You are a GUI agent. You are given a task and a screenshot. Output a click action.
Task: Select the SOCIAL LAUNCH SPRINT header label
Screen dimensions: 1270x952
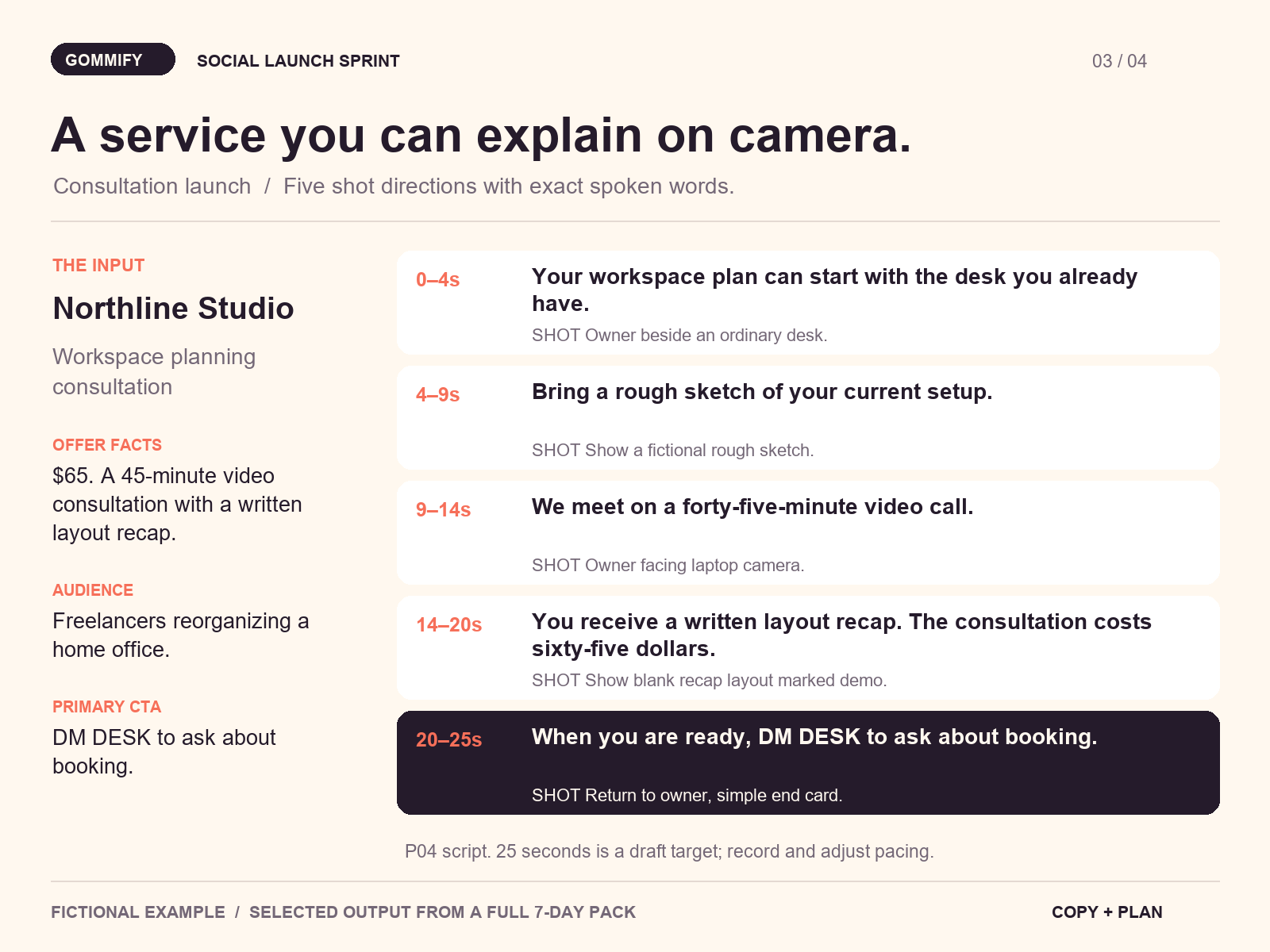(298, 61)
